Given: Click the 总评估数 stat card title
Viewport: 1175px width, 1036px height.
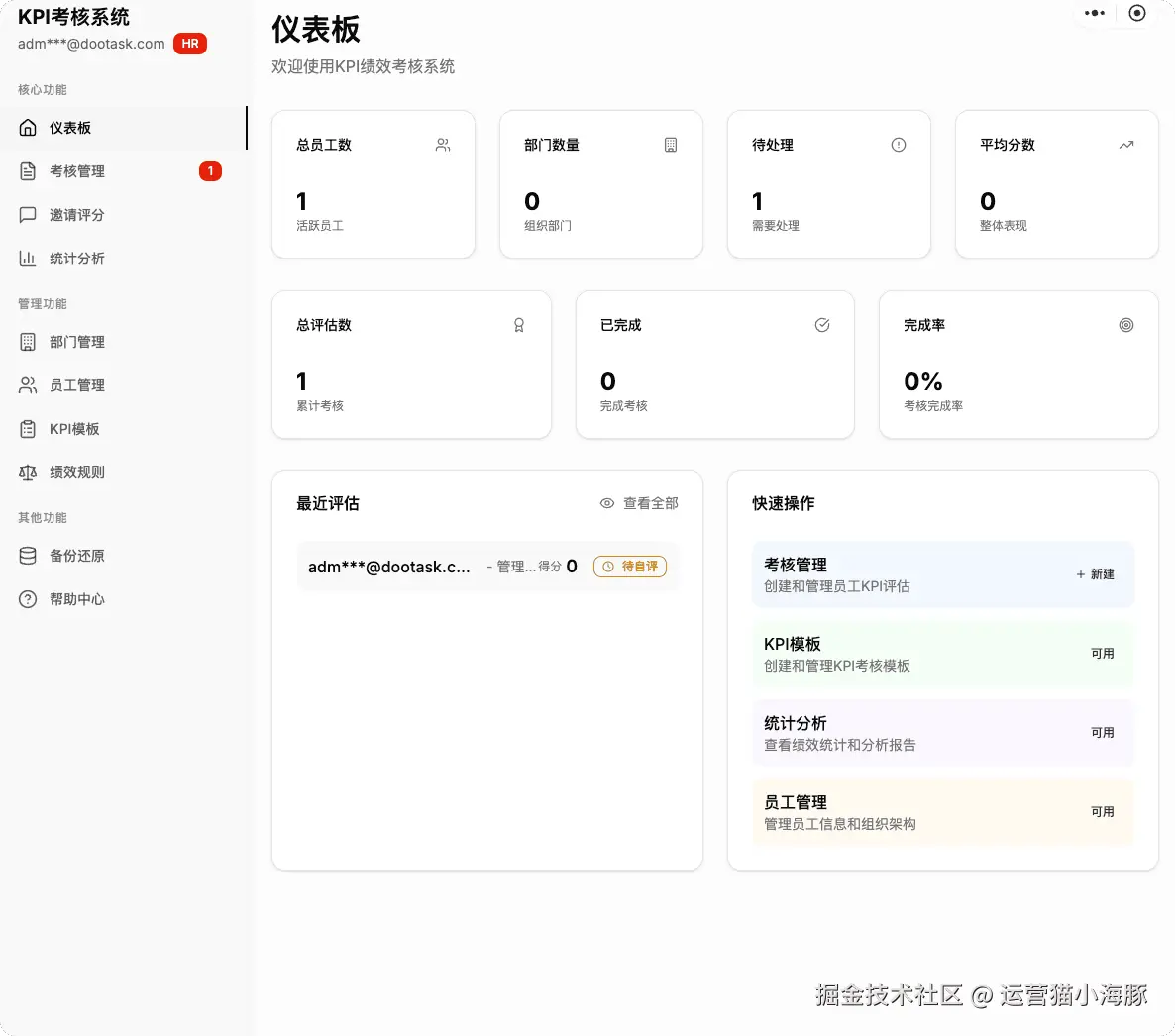Looking at the screenshot, I should click(x=324, y=325).
